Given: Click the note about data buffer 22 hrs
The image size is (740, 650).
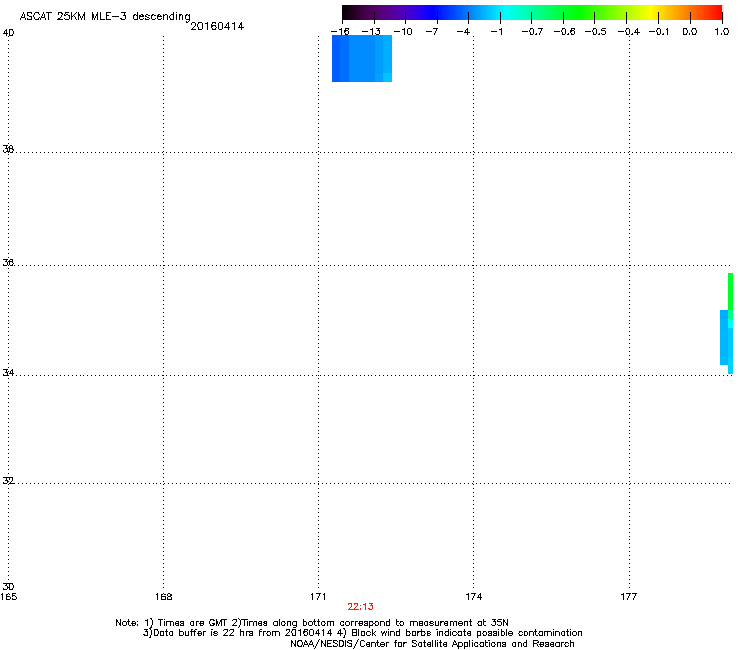Looking at the screenshot, I should tap(362, 633).
